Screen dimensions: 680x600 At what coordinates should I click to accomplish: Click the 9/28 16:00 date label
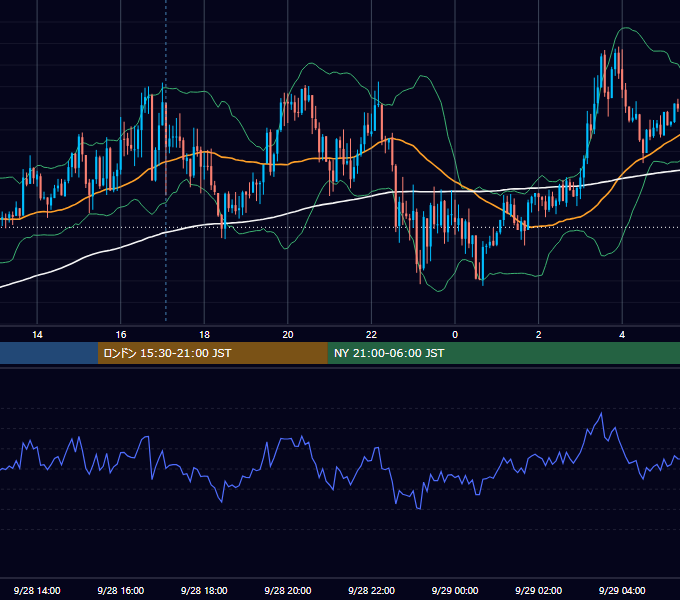coord(121,590)
